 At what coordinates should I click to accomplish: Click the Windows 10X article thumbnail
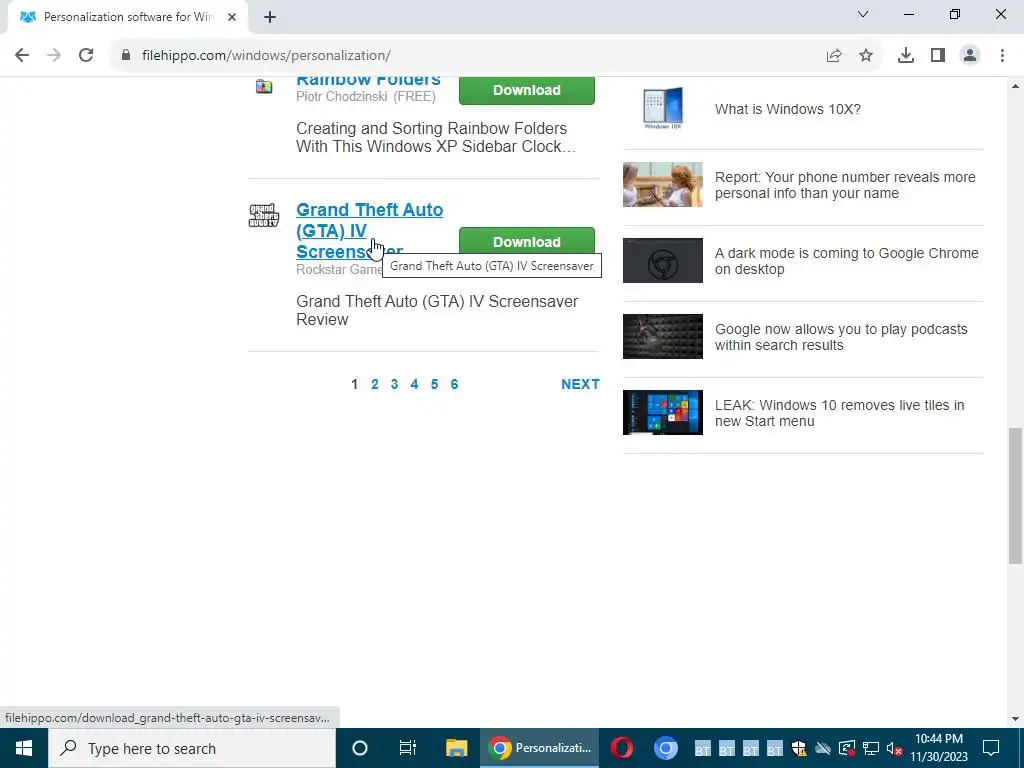pyautogui.click(x=662, y=108)
